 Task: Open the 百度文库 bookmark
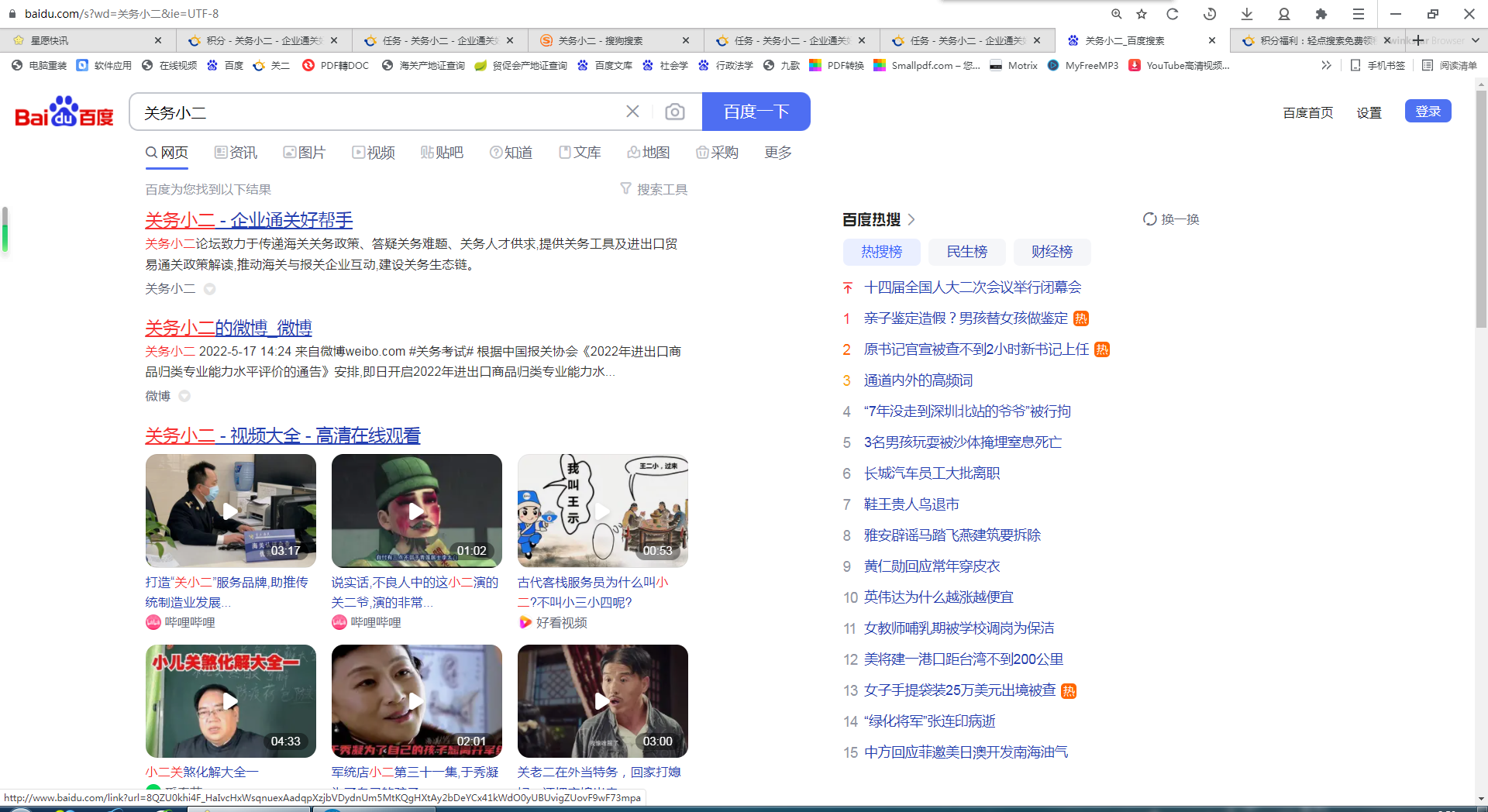[605, 65]
